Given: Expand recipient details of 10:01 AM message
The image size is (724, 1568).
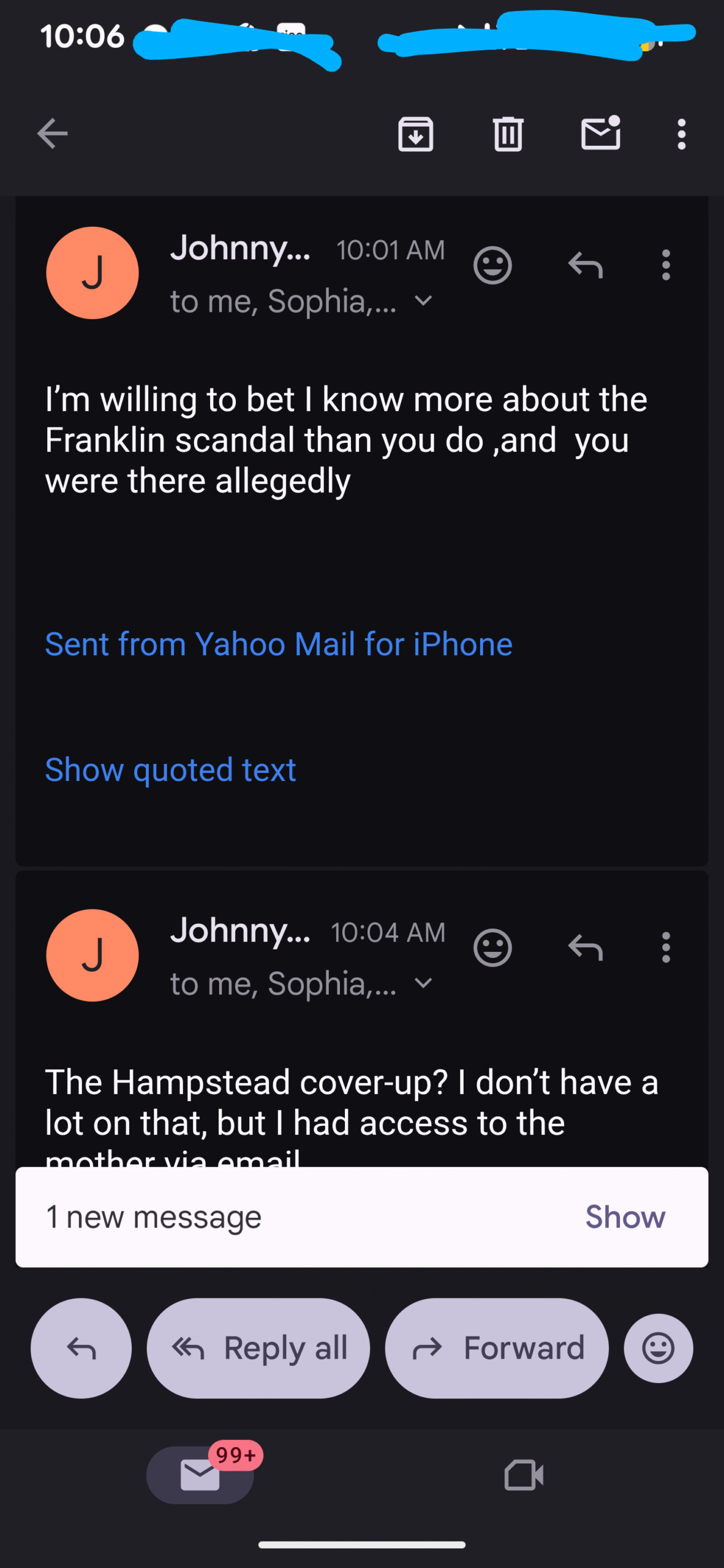Looking at the screenshot, I should click(x=423, y=301).
